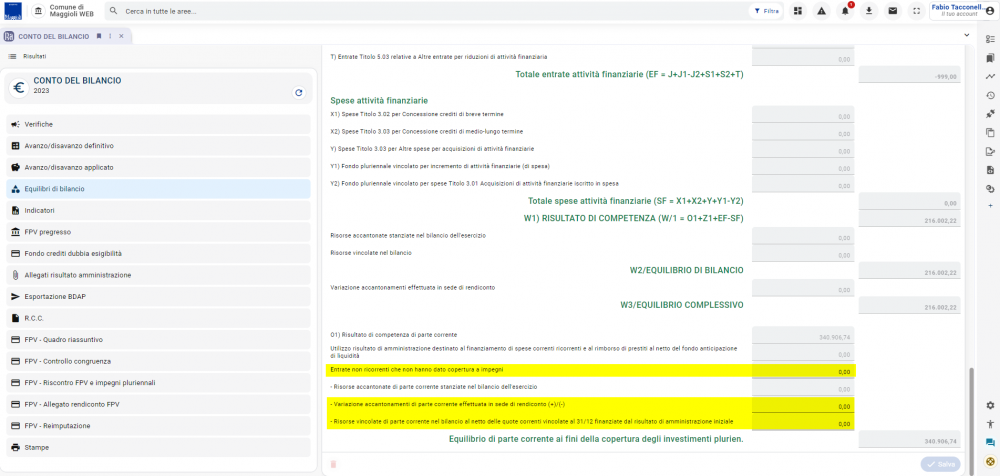Select the CONTO DEL BILANCIO tab
Image resolution: width=1000 pixels, height=476 pixels.
pyautogui.click(x=54, y=36)
